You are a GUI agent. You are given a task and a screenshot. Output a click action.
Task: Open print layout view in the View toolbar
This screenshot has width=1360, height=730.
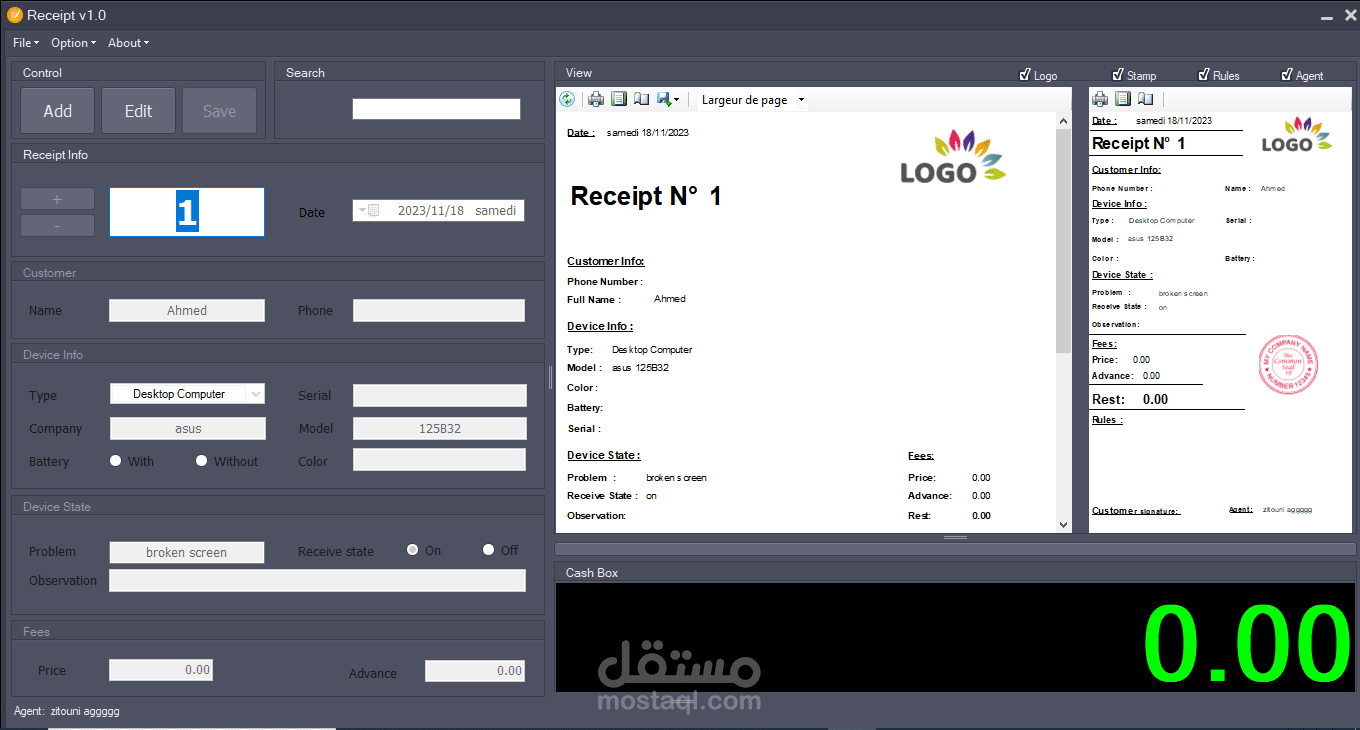tap(619, 99)
